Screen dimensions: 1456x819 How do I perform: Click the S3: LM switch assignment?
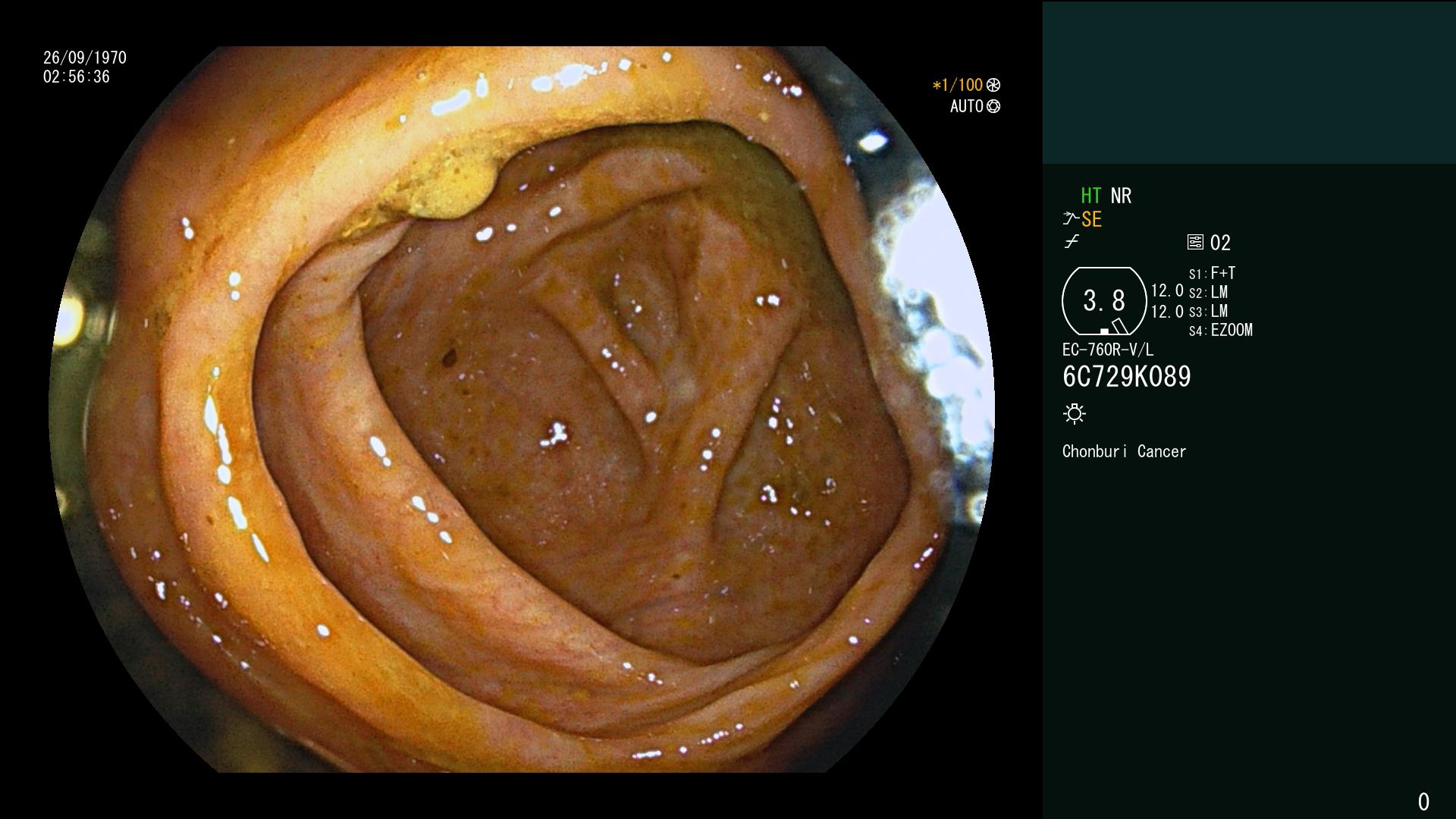(1208, 311)
